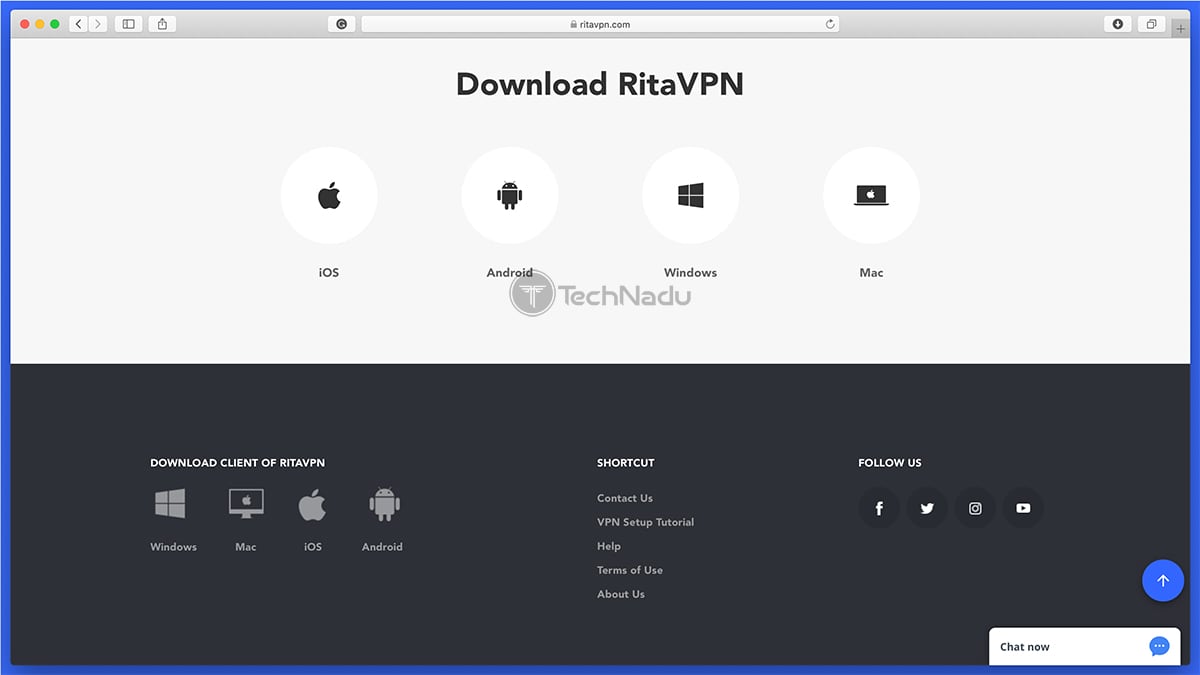This screenshot has height=675, width=1200.
Task: Click the top Windows text label
Action: point(691,272)
